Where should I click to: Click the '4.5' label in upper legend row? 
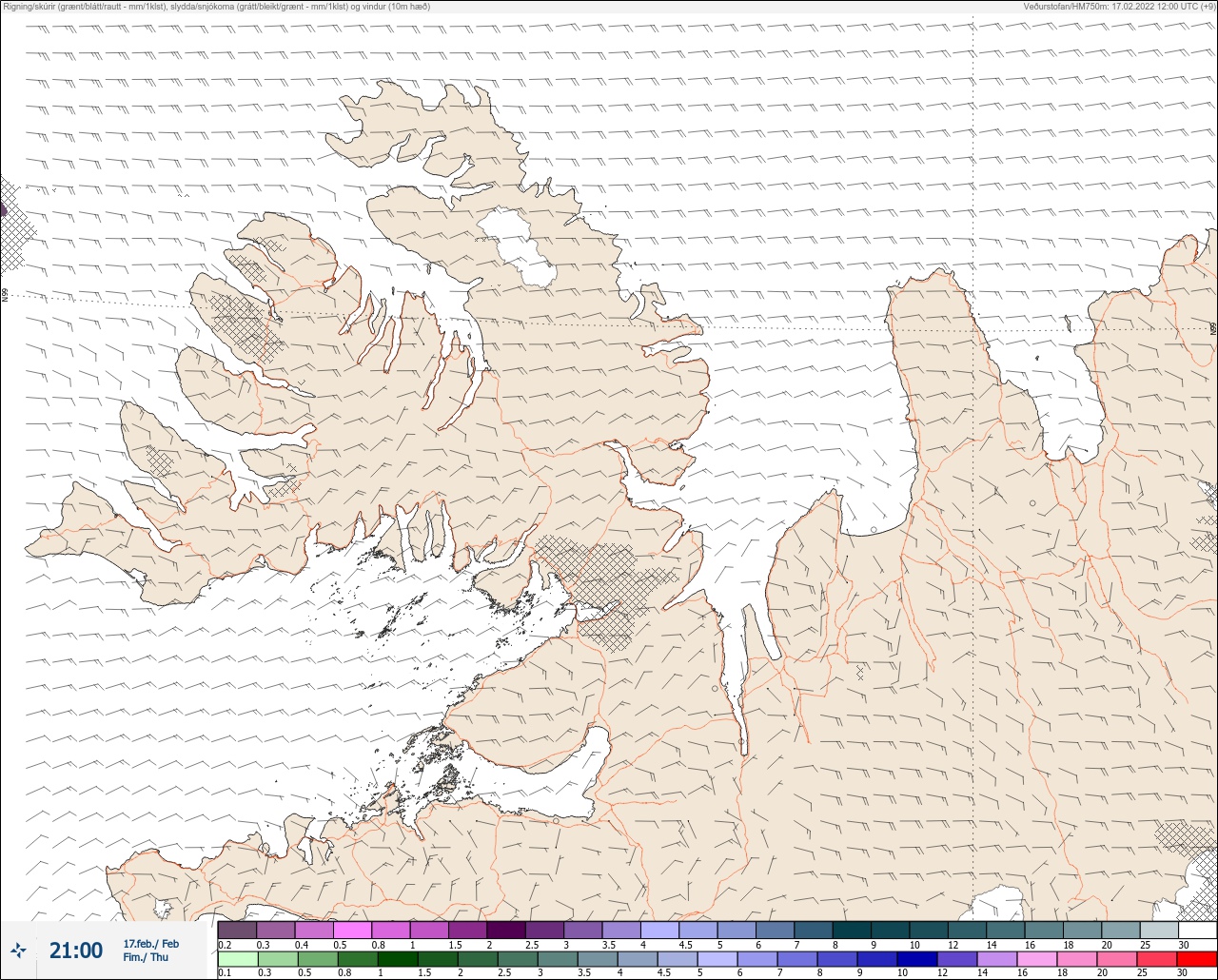coord(685,945)
